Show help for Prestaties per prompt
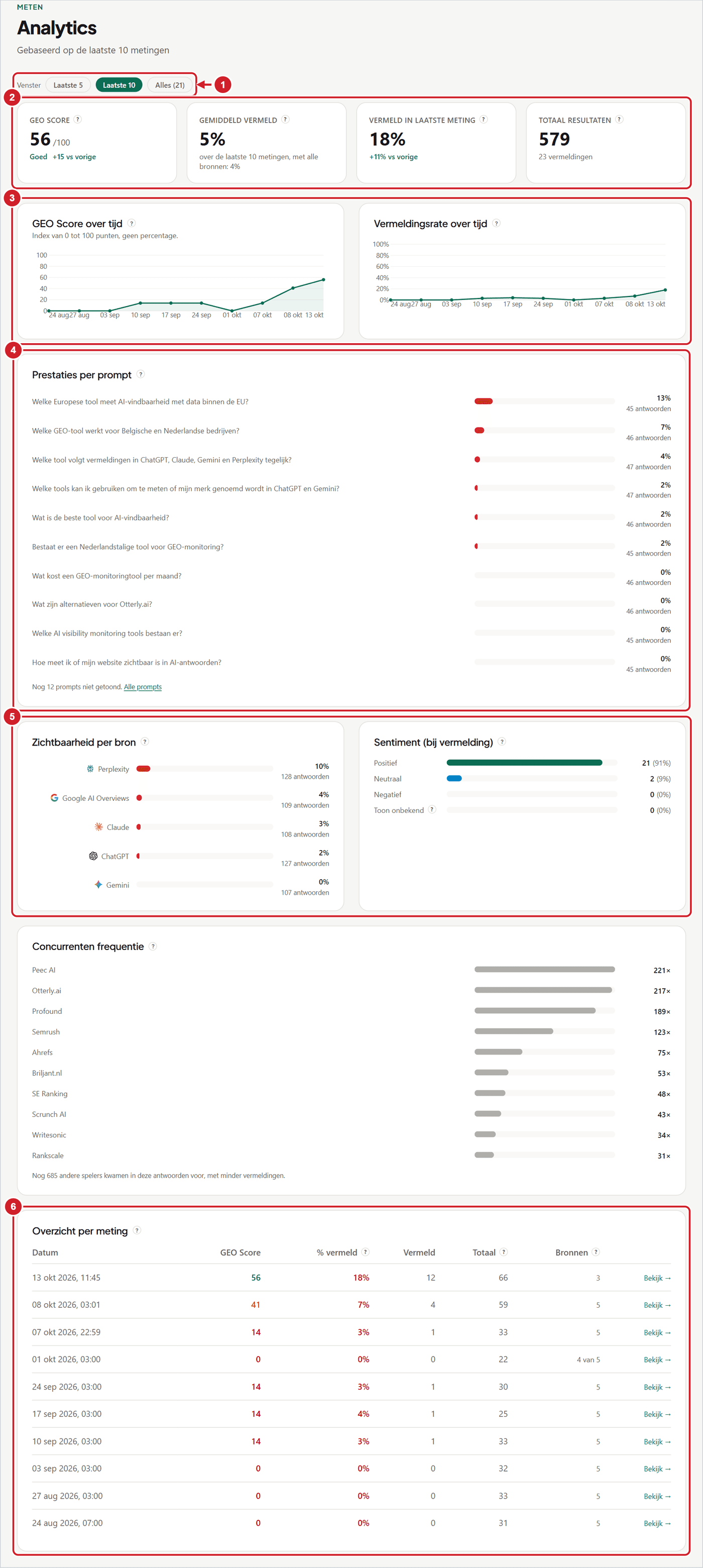Image resolution: width=703 pixels, height=1568 pixels. pyautogui.click(x=141, y=374)
